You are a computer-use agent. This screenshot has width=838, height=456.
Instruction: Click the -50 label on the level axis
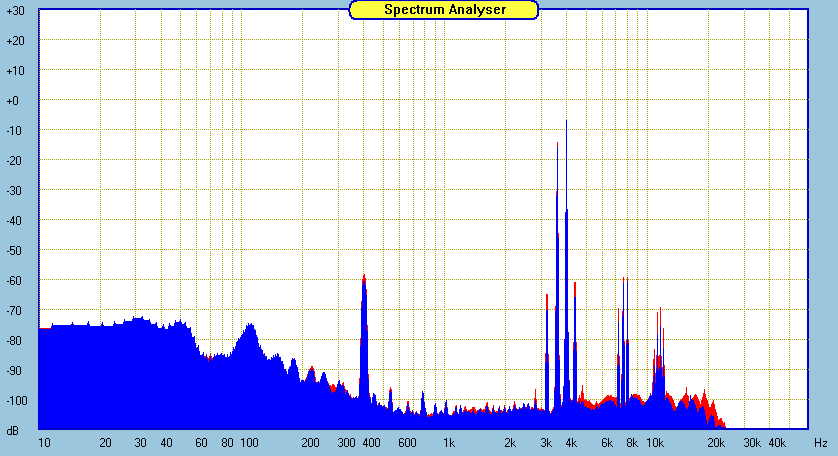click(x=15, y=251)
